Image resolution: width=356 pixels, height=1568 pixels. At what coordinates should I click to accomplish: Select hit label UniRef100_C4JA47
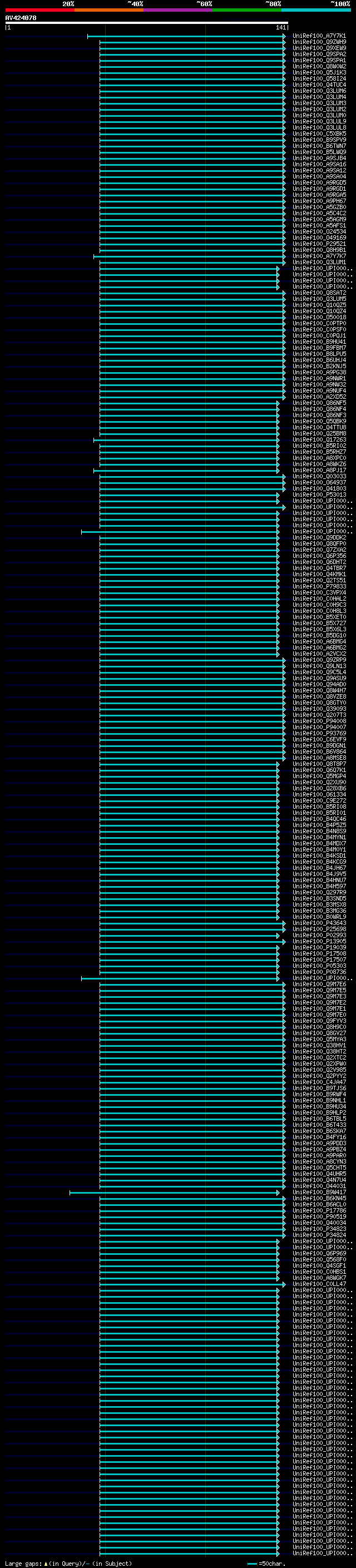(319, 1082)
